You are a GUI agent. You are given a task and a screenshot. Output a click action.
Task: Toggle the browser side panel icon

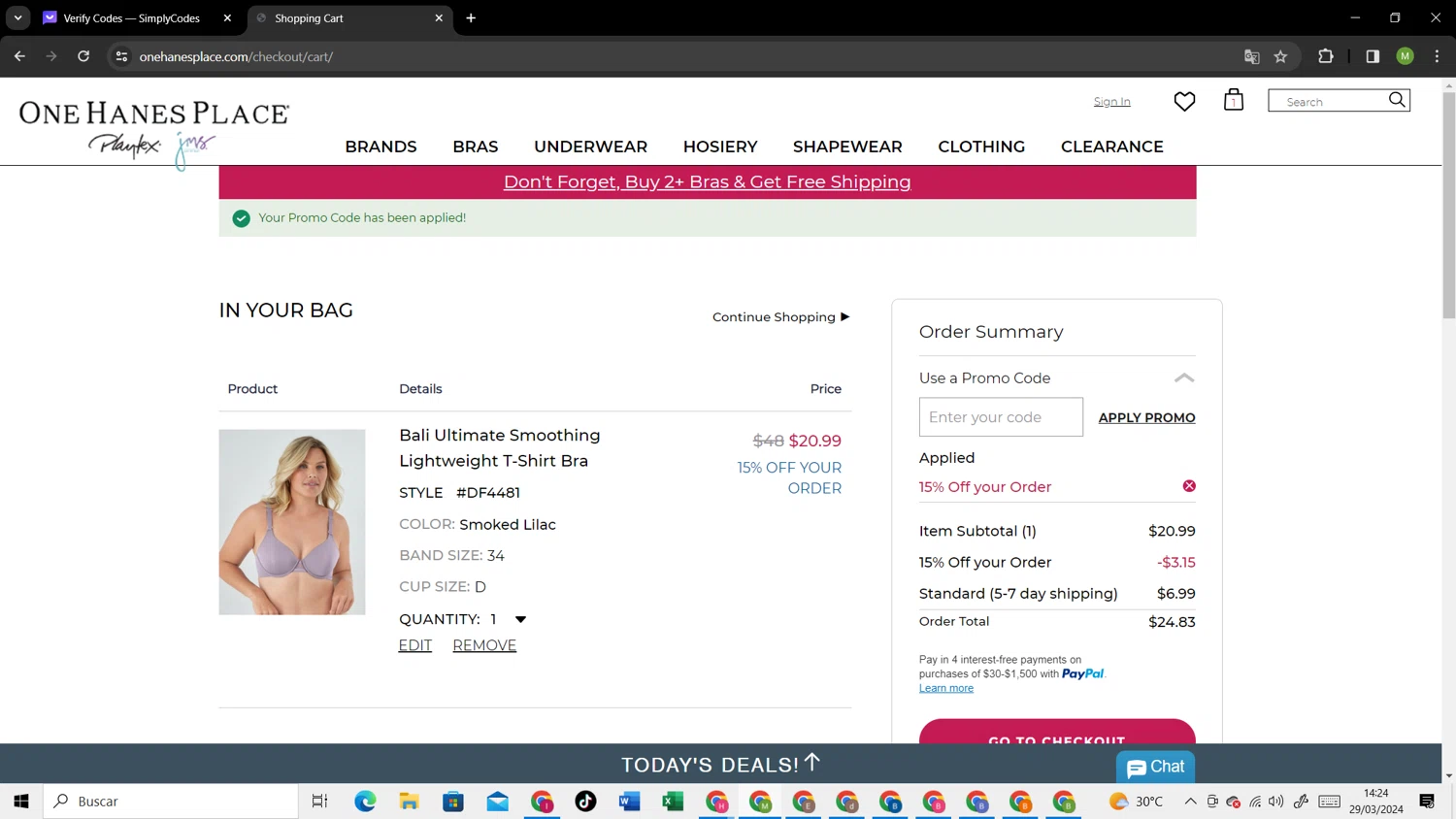(x=1373, y=56)
